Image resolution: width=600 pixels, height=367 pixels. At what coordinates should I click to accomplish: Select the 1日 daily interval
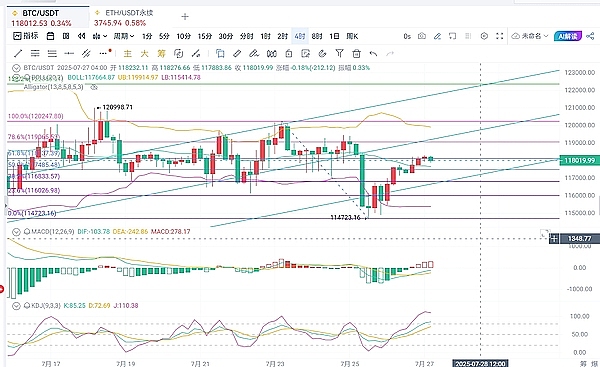pyautogui.click(x=334, y=36)
